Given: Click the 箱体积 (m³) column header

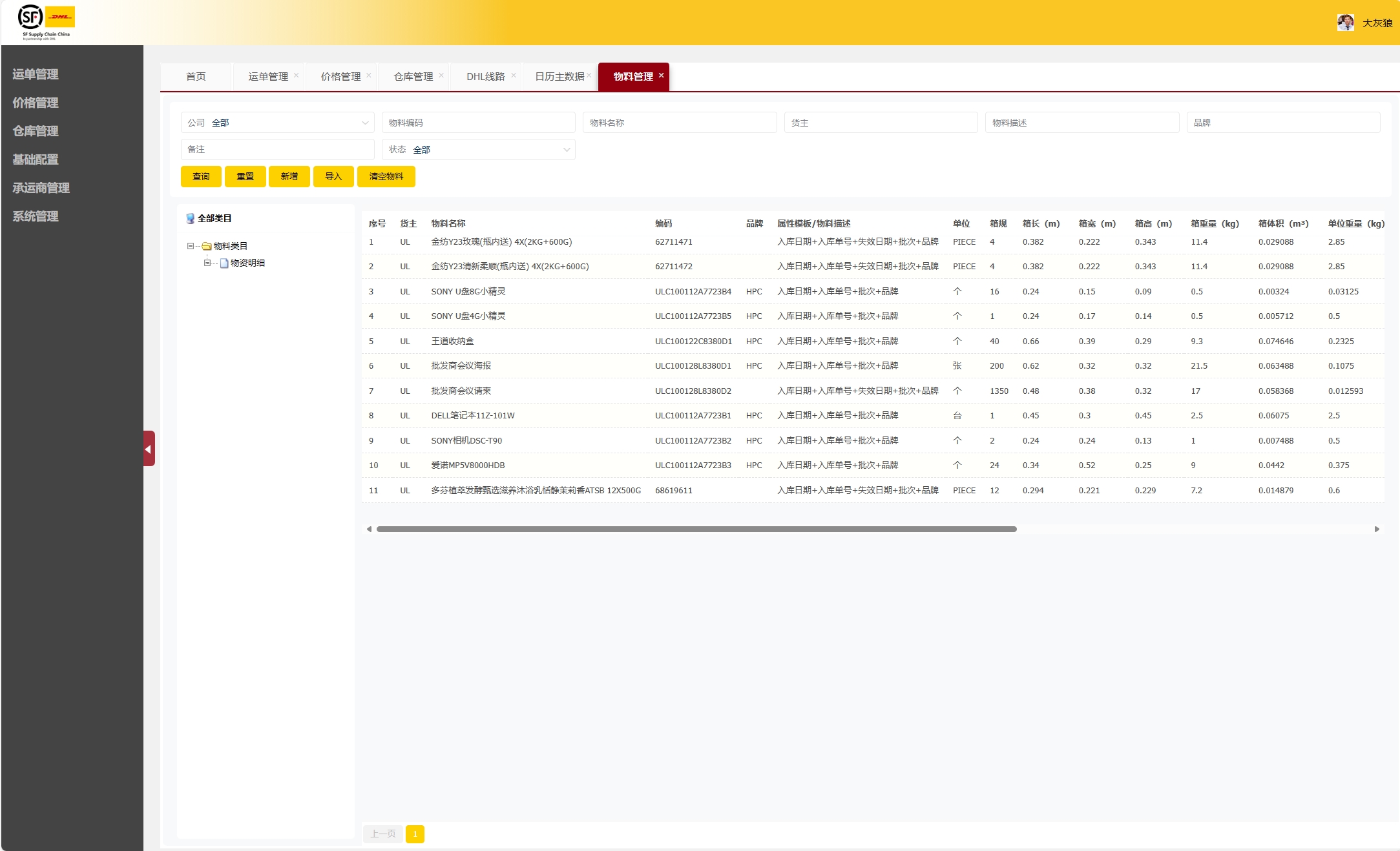Looking at the screenshot, I should tap(1284, 223).
